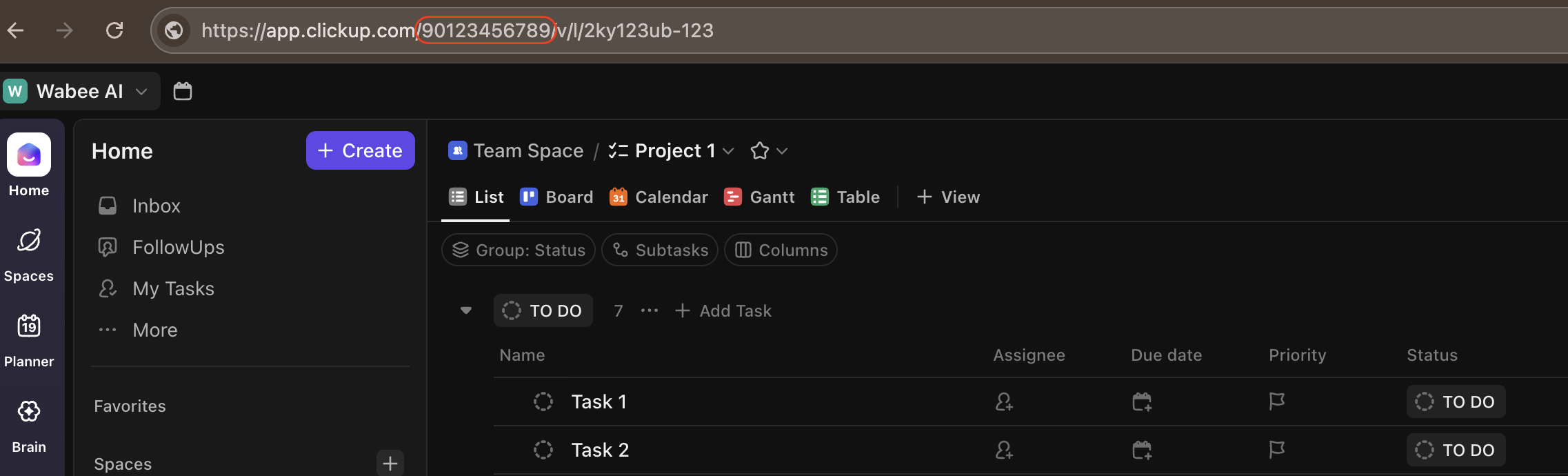This screenshot has height=476, width=1568.
Task: Toggle Task 1 status circle
Action: pos(543,401)
